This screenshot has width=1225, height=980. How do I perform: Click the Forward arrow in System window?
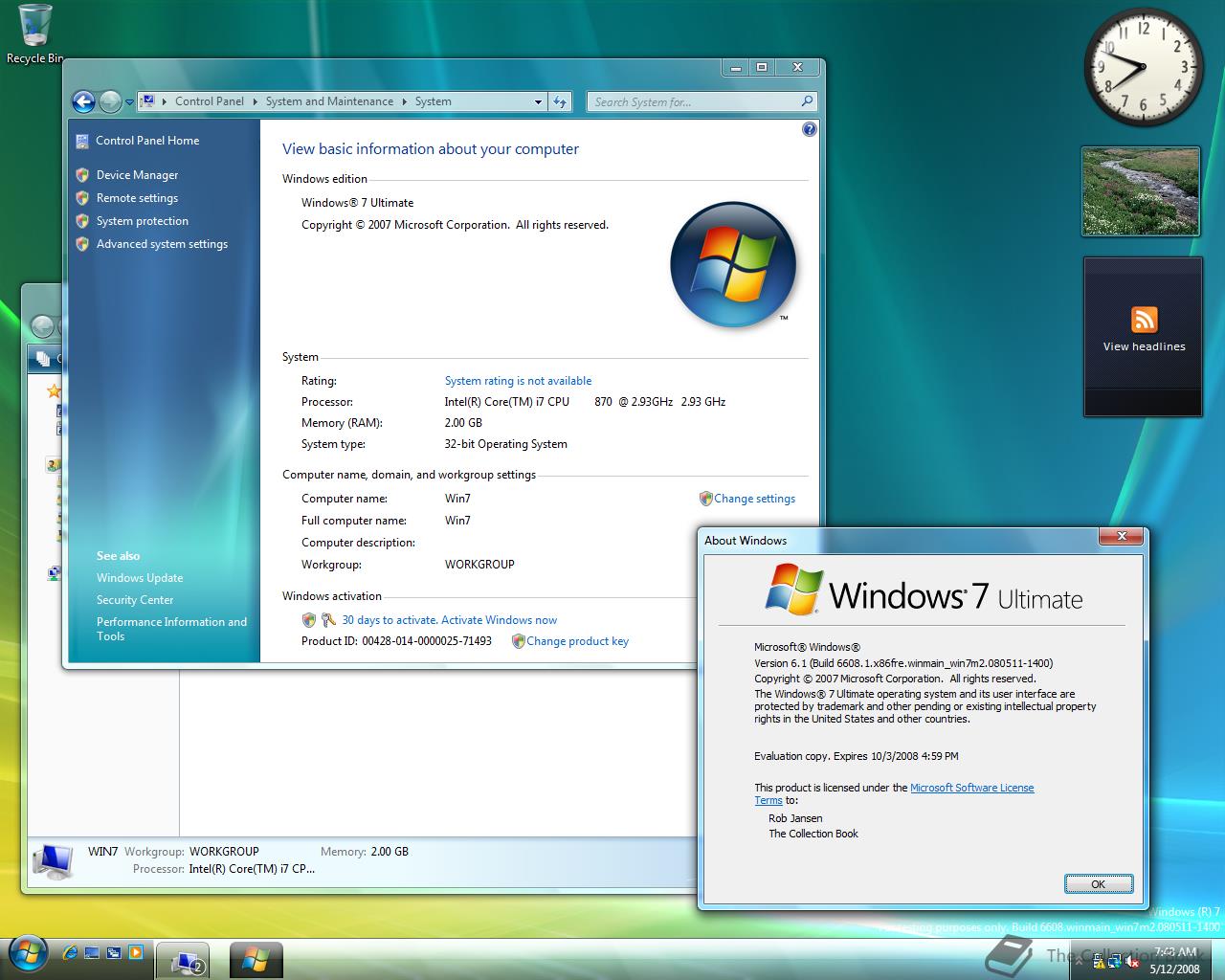(x=110, y=101)
